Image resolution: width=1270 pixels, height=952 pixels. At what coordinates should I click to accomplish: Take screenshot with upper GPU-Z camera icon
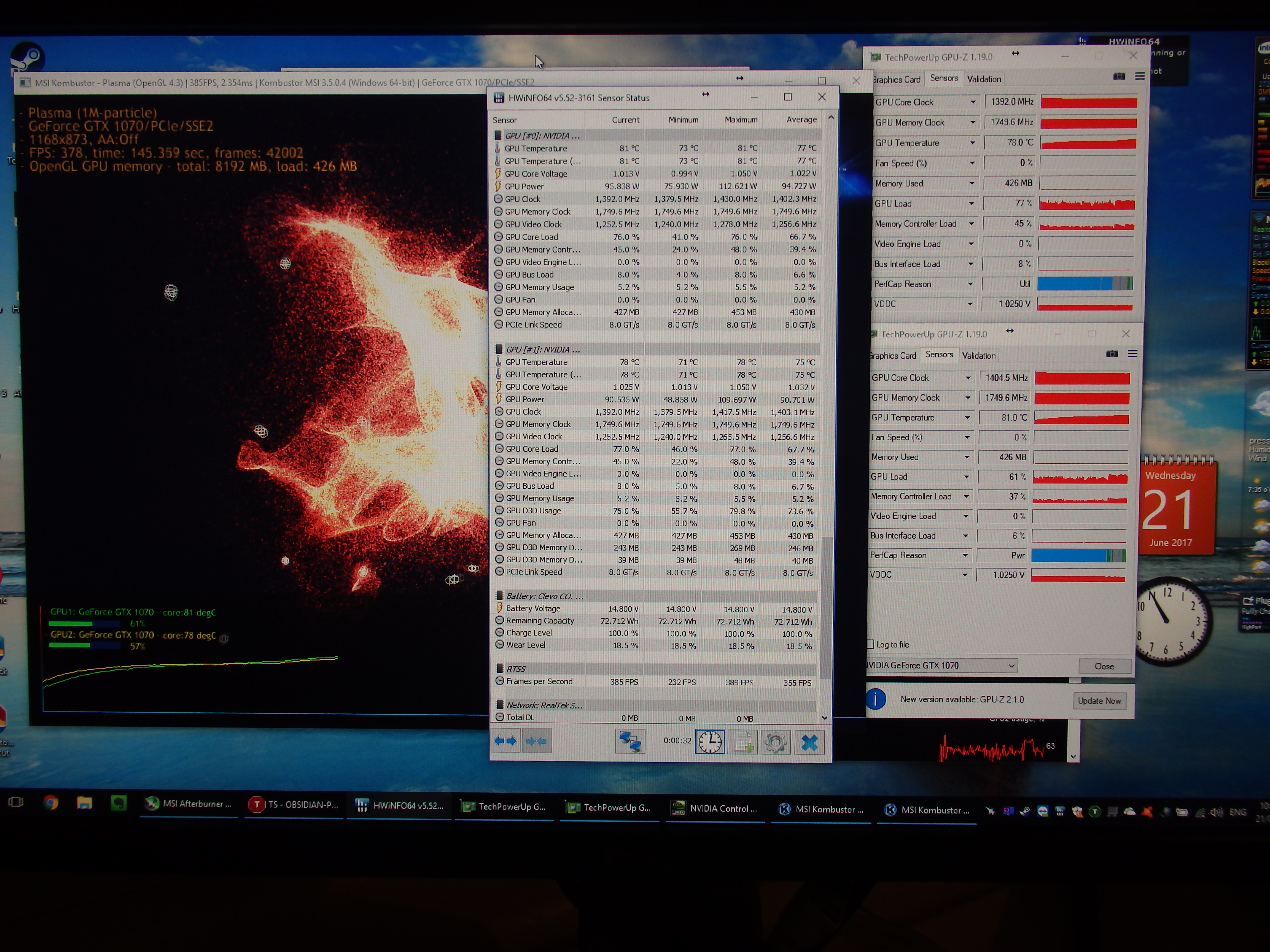1119,76
